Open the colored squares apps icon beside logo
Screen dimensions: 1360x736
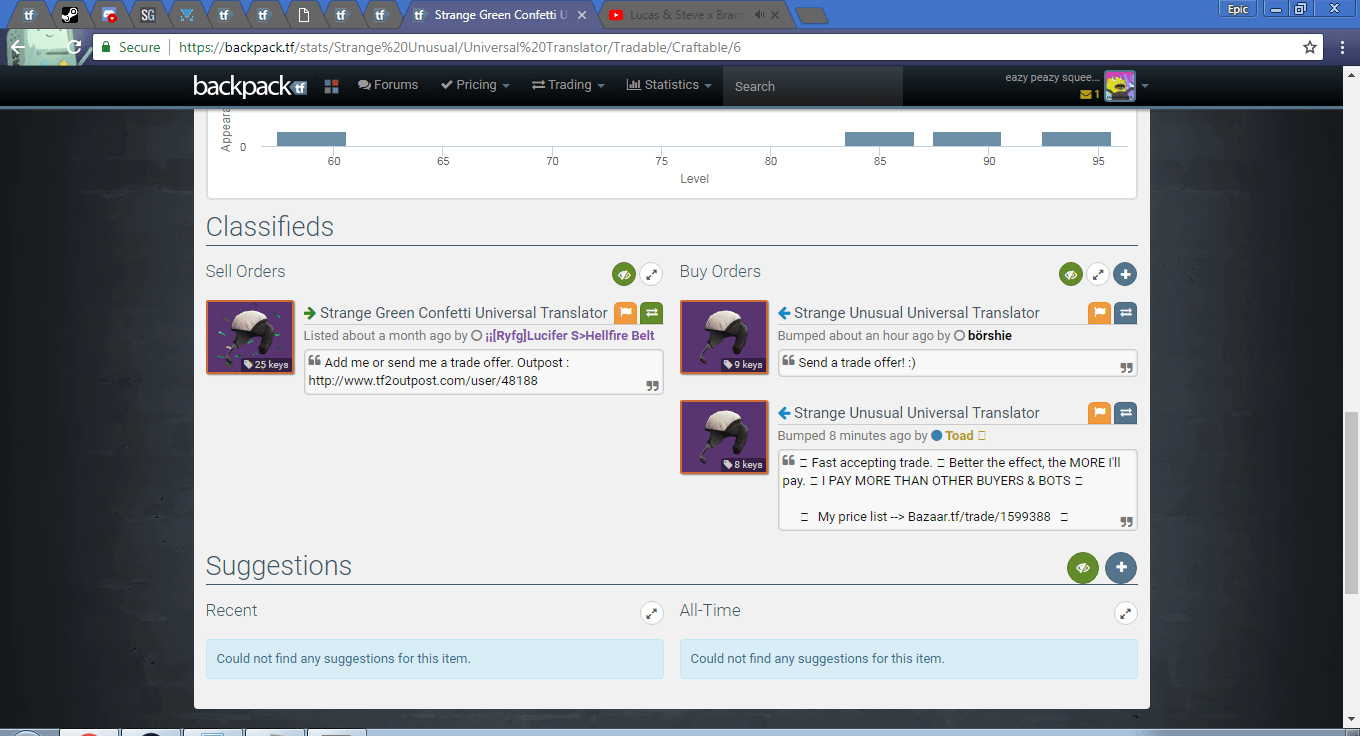click(332, 87)
